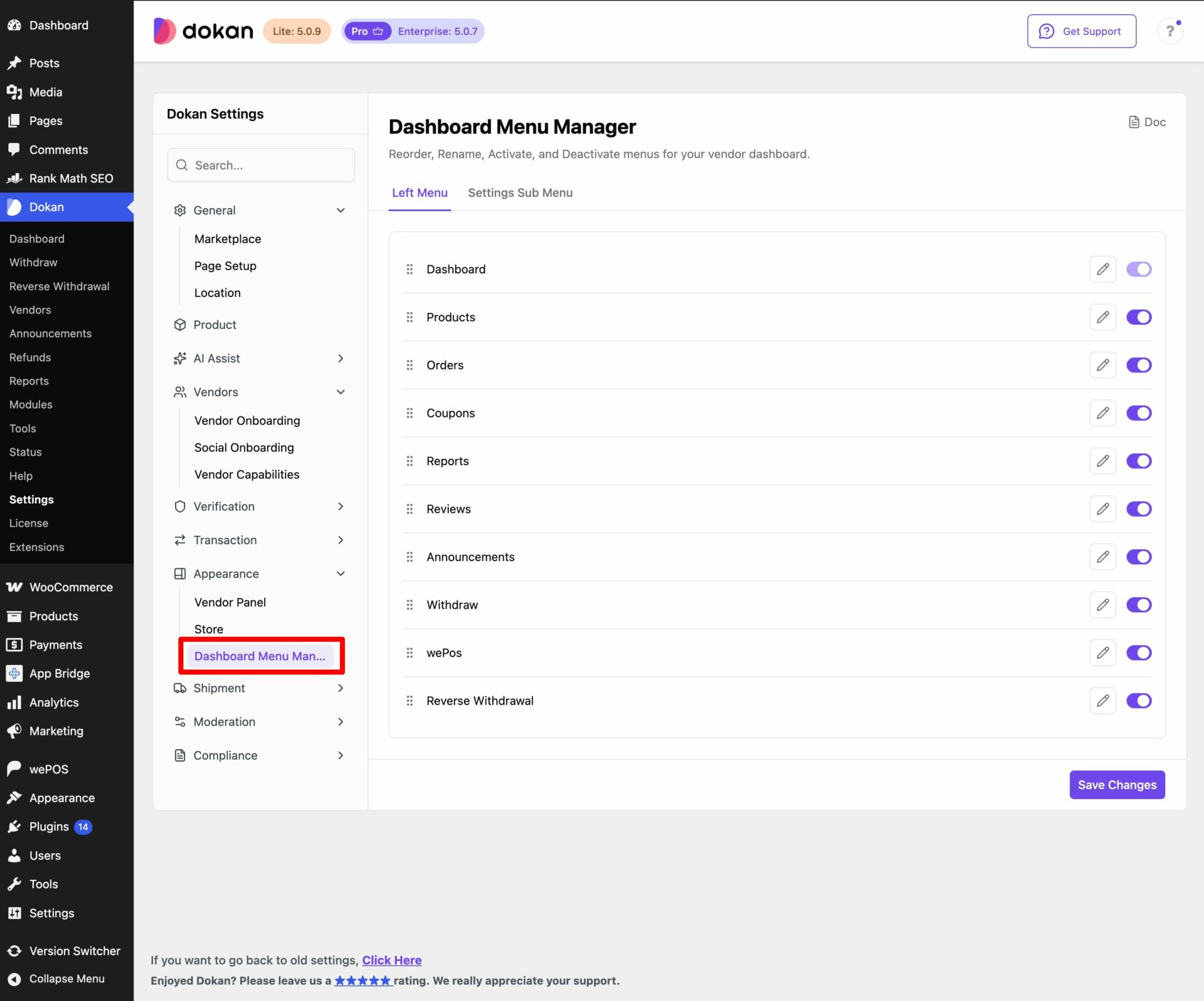Screen dimensions: 1204x1001
Task: Collapse the General settings section
Action: 260,211
